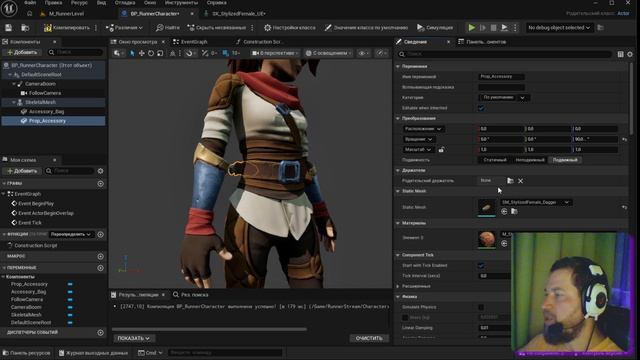This screenshot has width=640, height=360.
Task: Open My Blueprint panel settings gear
Action: tap(100, 171)
